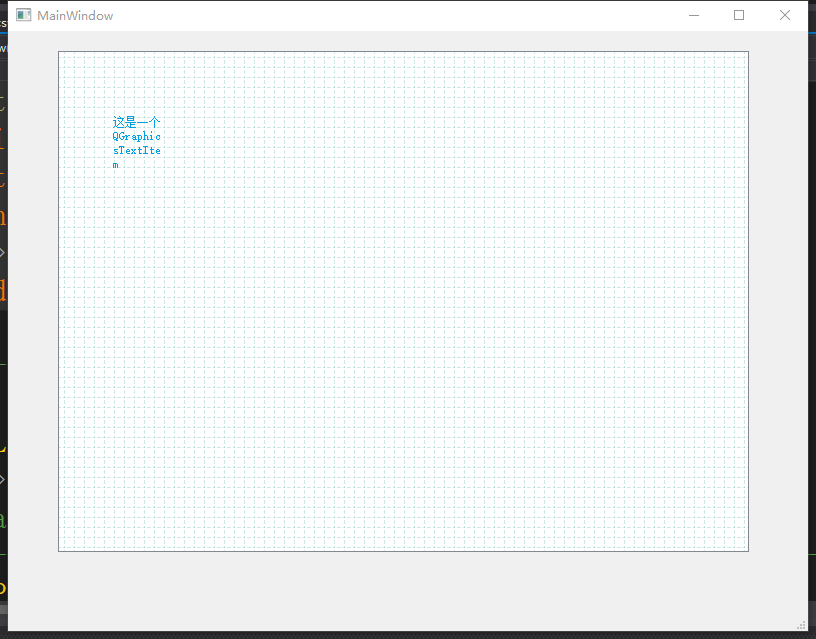816x639 pixels.
Task: Click the canvas border frame line
Action: coord(403,50)
